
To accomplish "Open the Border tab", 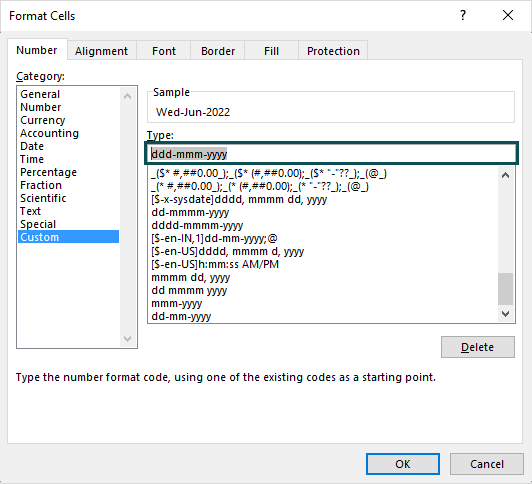I will [217, 51].
